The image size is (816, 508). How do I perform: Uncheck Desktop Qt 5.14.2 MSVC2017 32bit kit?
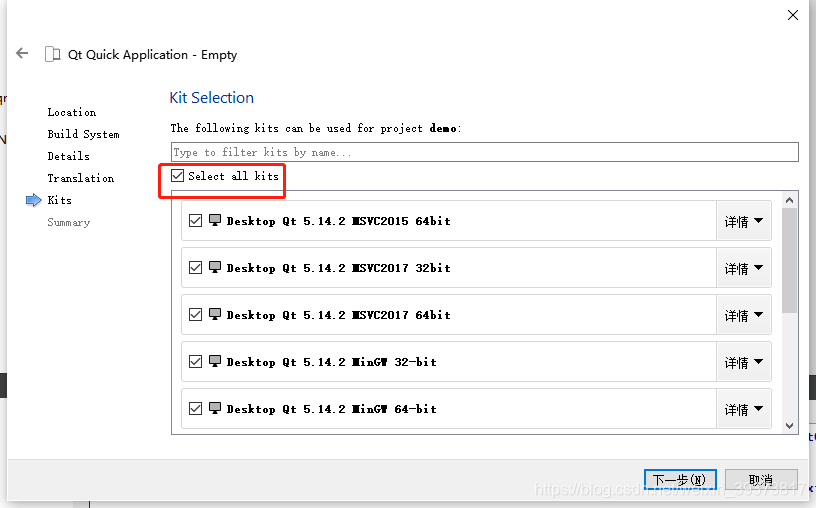[195, 268]
